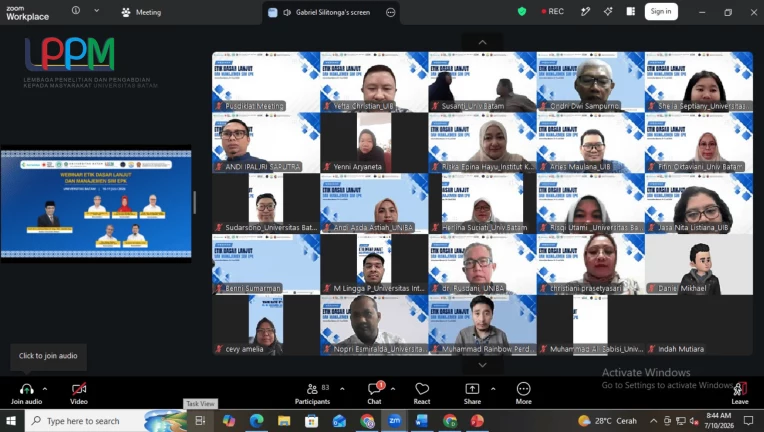Click Join audio headphone icon

(x=26, y=393)
